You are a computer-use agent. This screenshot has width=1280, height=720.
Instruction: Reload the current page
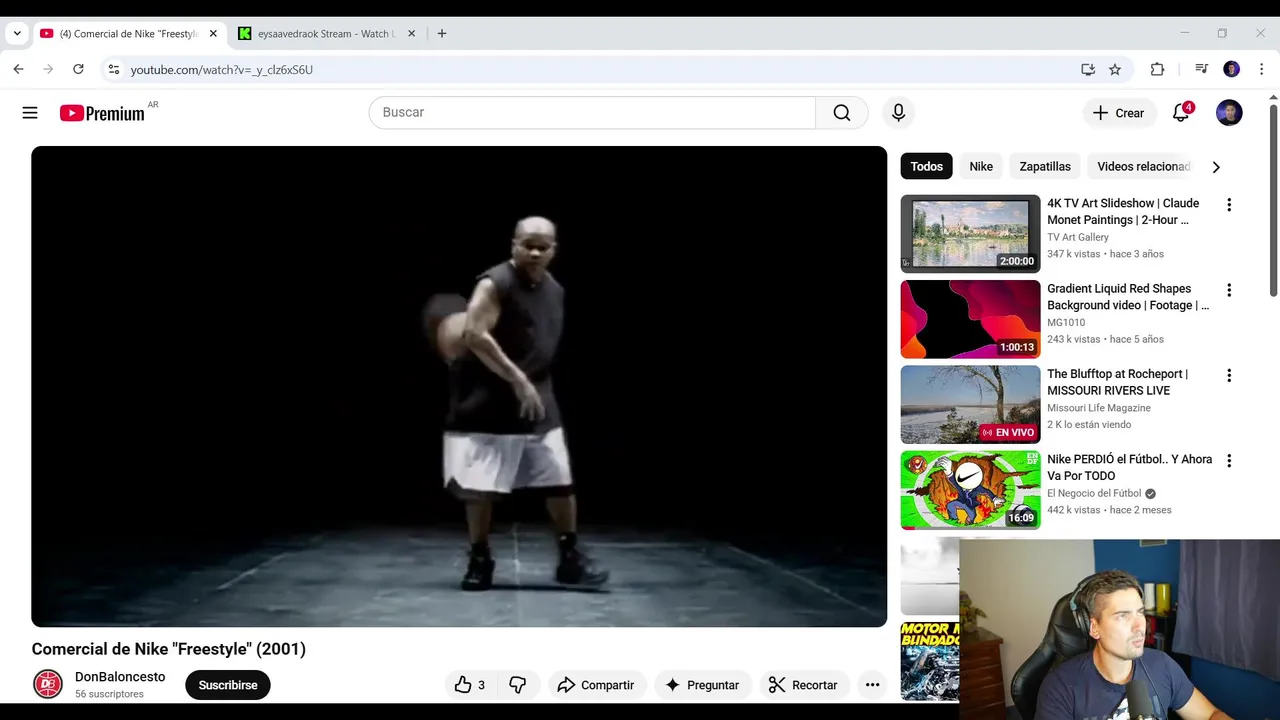click(78, 69)
